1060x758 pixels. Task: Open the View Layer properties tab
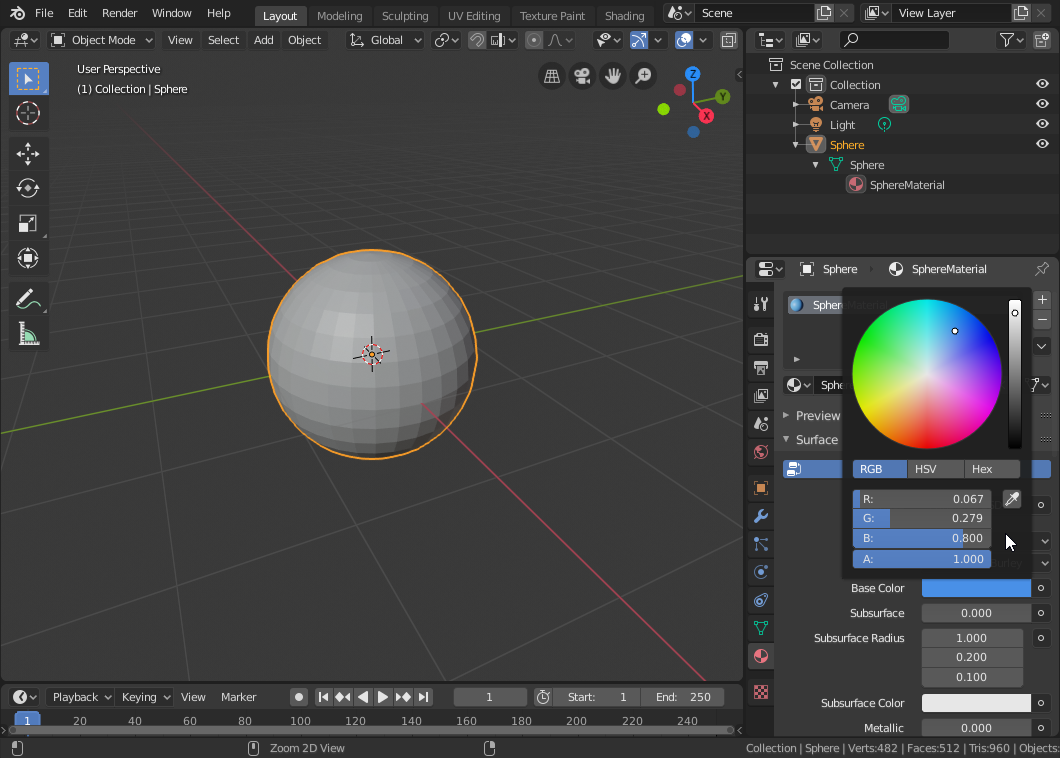pos(761,396)
